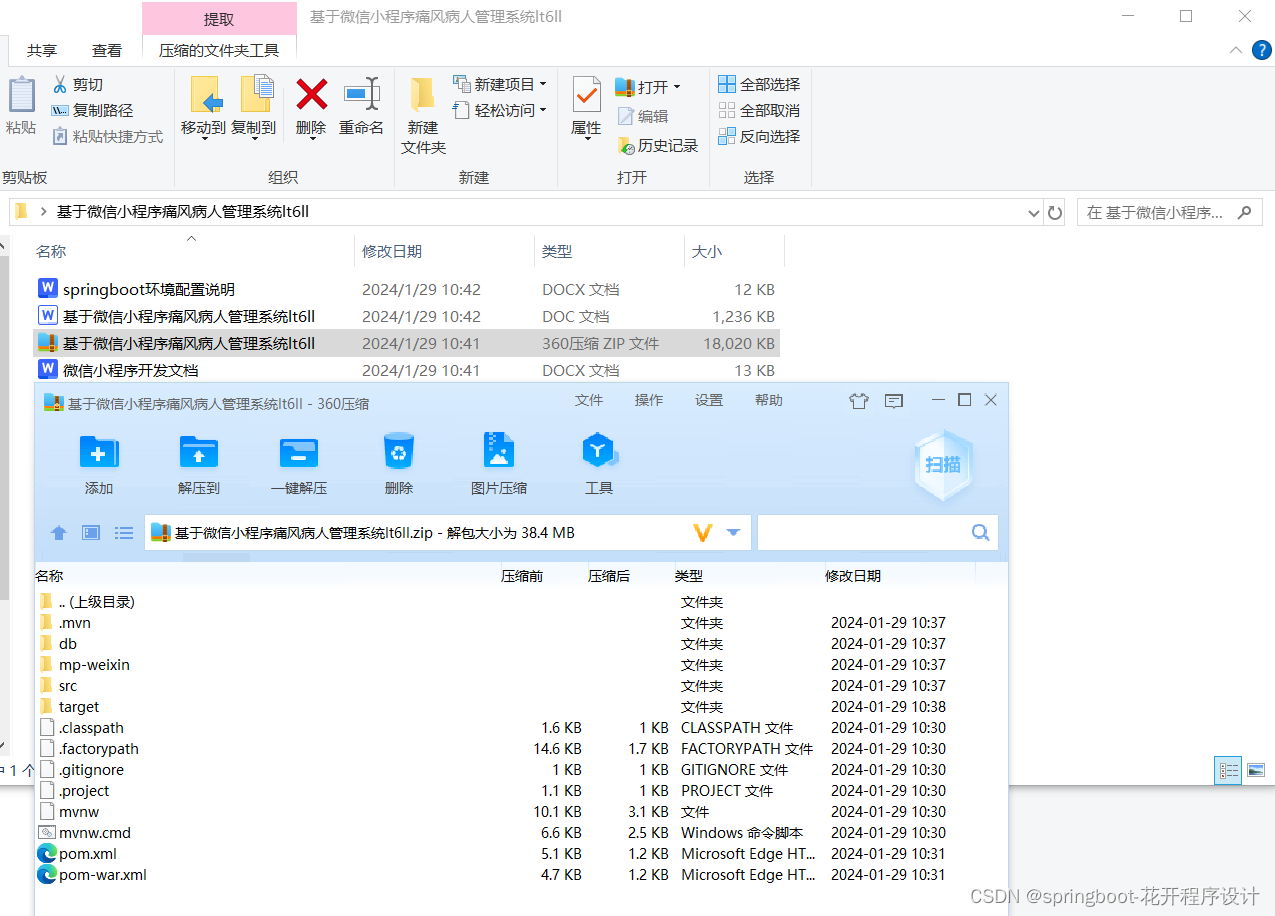Click the Add (添加) icon in 360压缩
This screenshot has height=916, width=1275.
coord(99,464)
